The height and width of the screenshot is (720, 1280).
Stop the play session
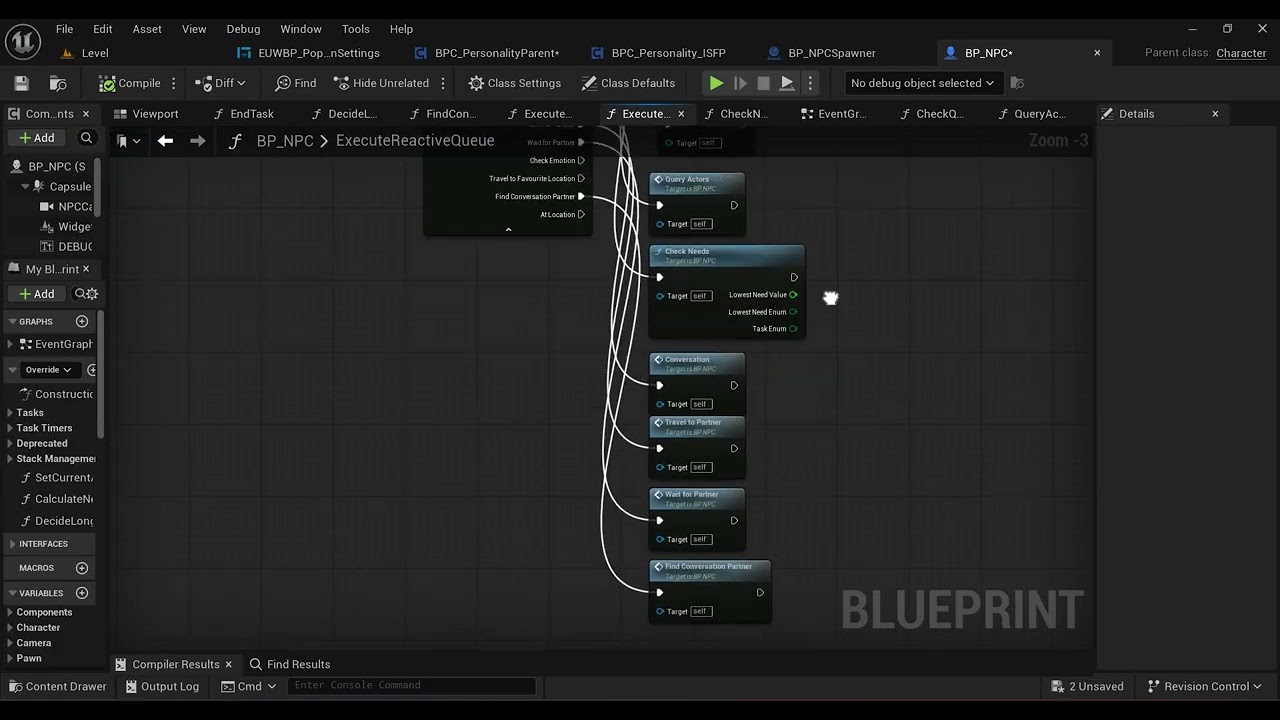tap(763, 83)
